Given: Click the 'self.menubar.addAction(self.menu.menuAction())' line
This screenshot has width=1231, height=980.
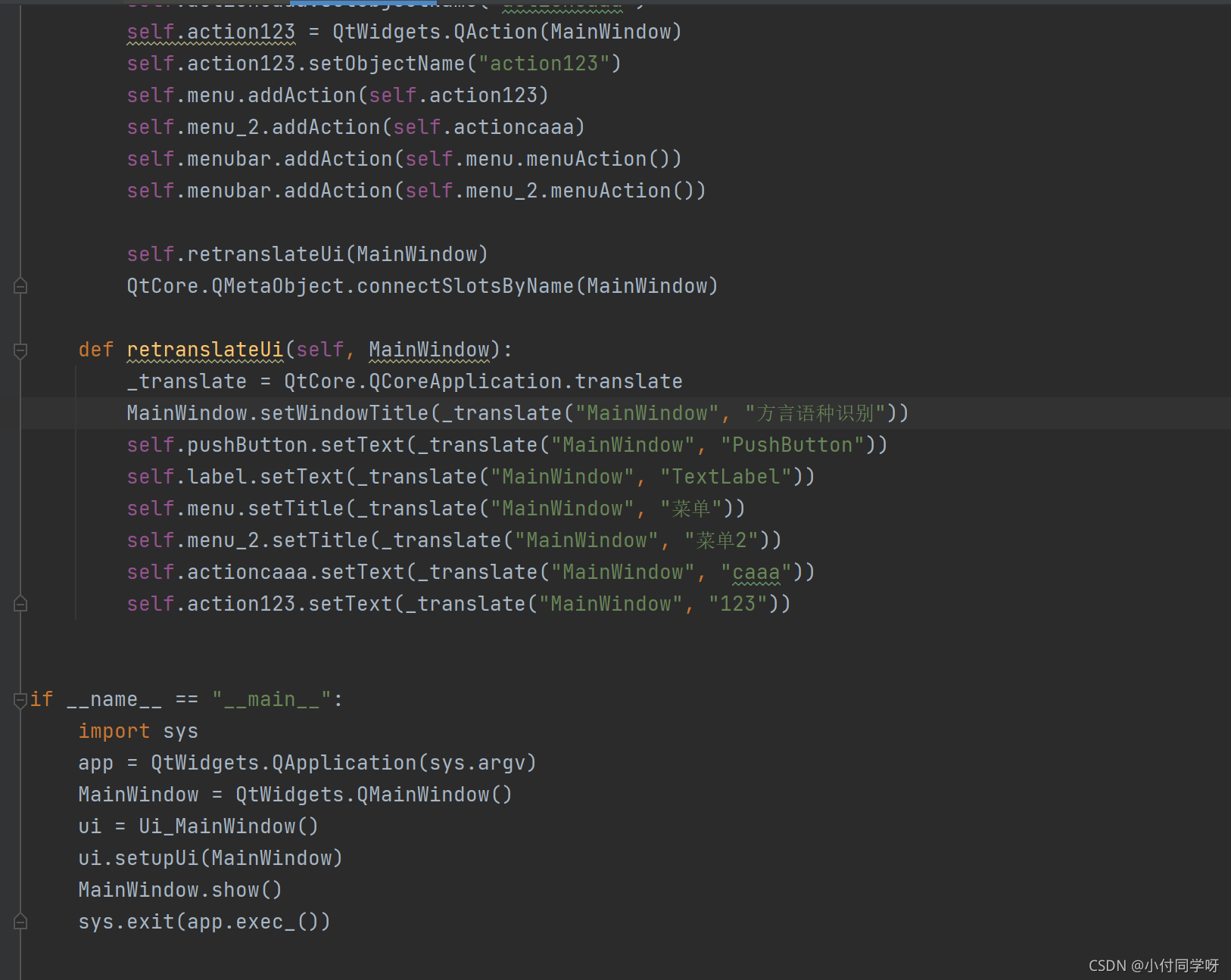Looking at the screenshot, I should [404, 159].
